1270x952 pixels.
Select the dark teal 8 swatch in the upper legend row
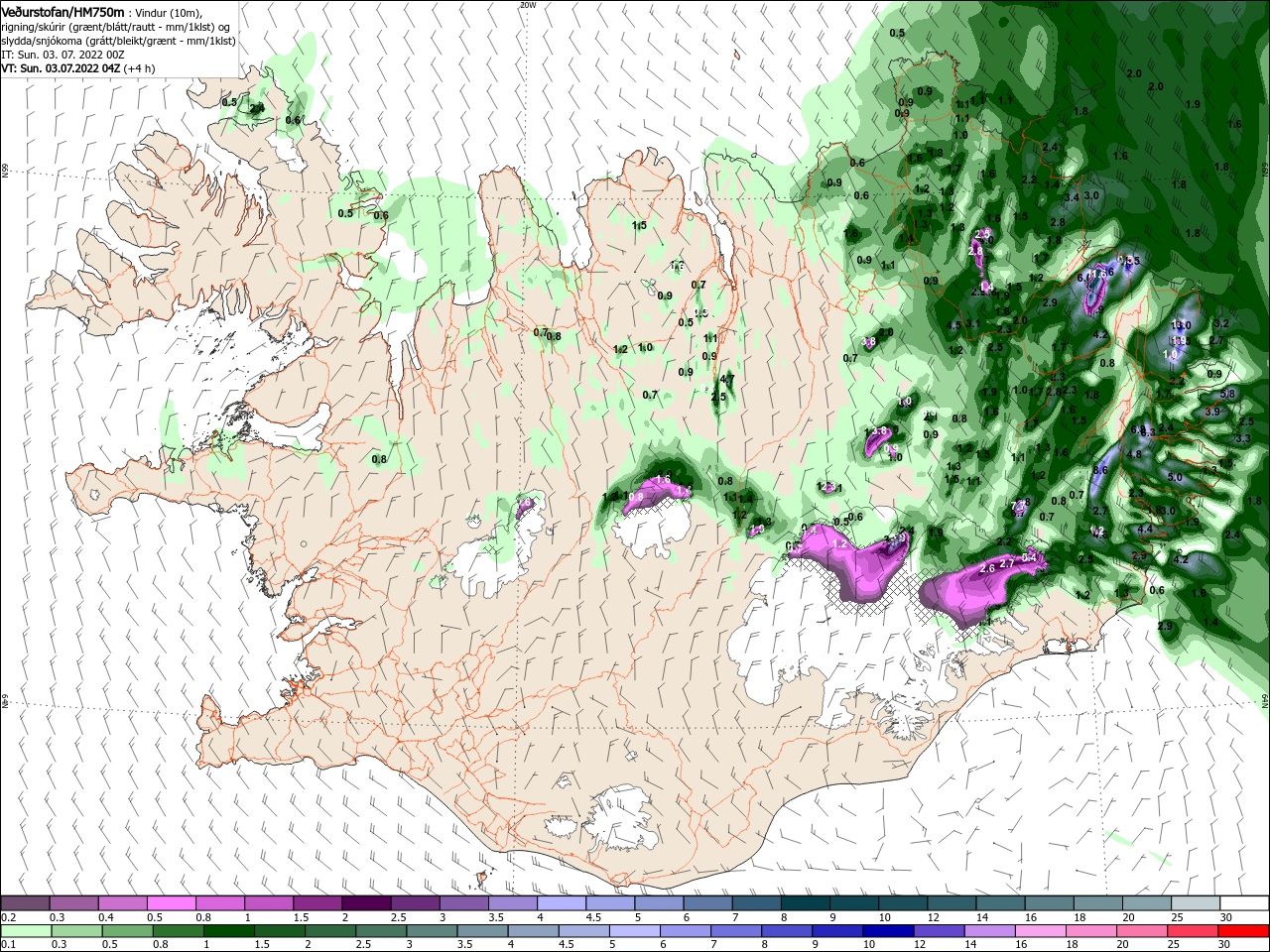pos(806,902)
